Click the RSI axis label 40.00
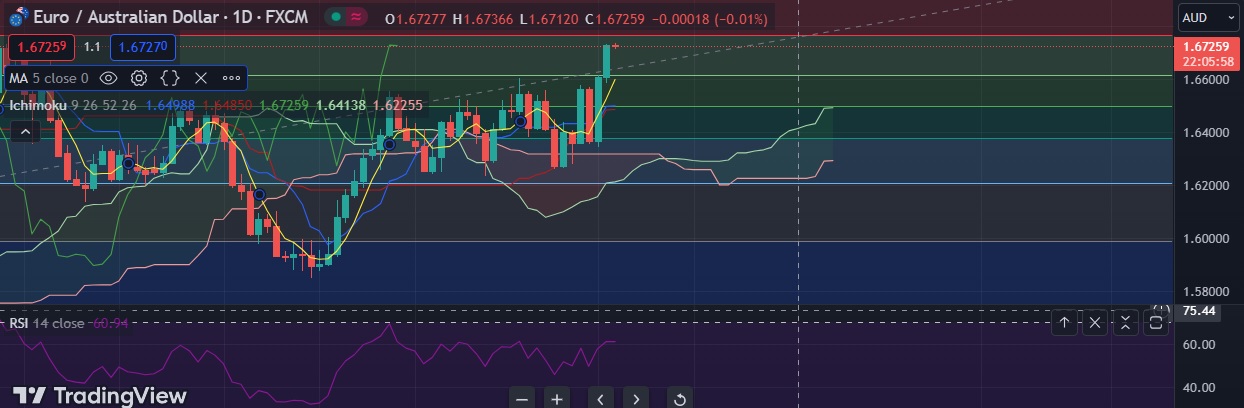This screenshot has width=1244, height=408. click(x=1198, y=388)
